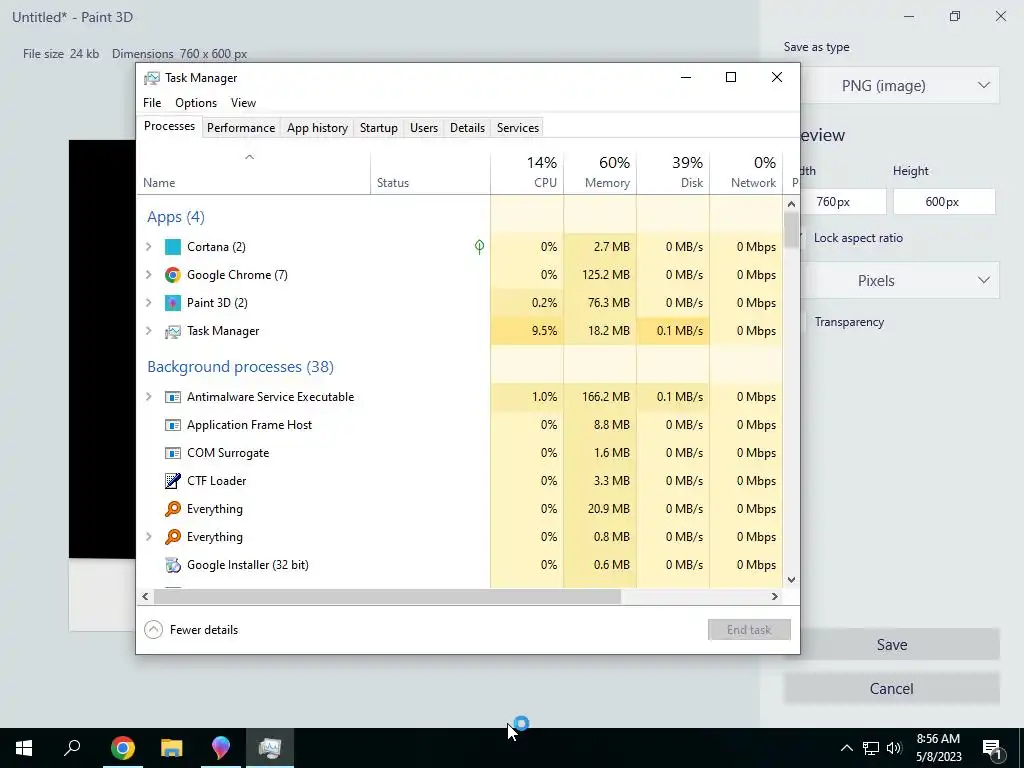Click Cancel in Paint 3D save panel
This screenshot has width=1024, height=768.
(891, 688)
